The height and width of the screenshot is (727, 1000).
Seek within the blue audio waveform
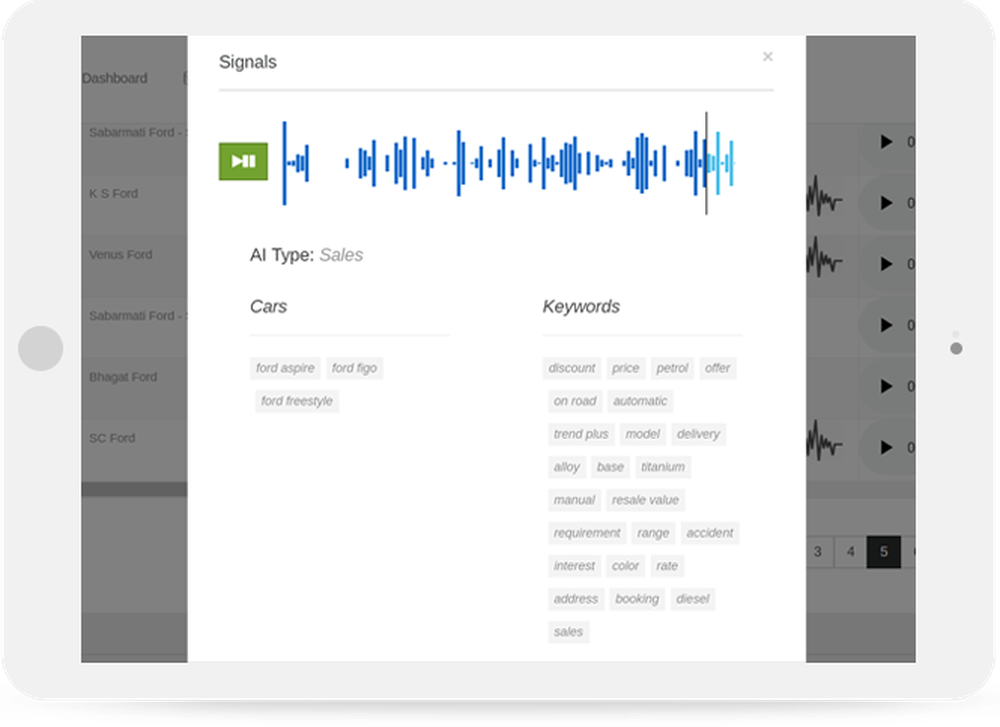[508, 163]
